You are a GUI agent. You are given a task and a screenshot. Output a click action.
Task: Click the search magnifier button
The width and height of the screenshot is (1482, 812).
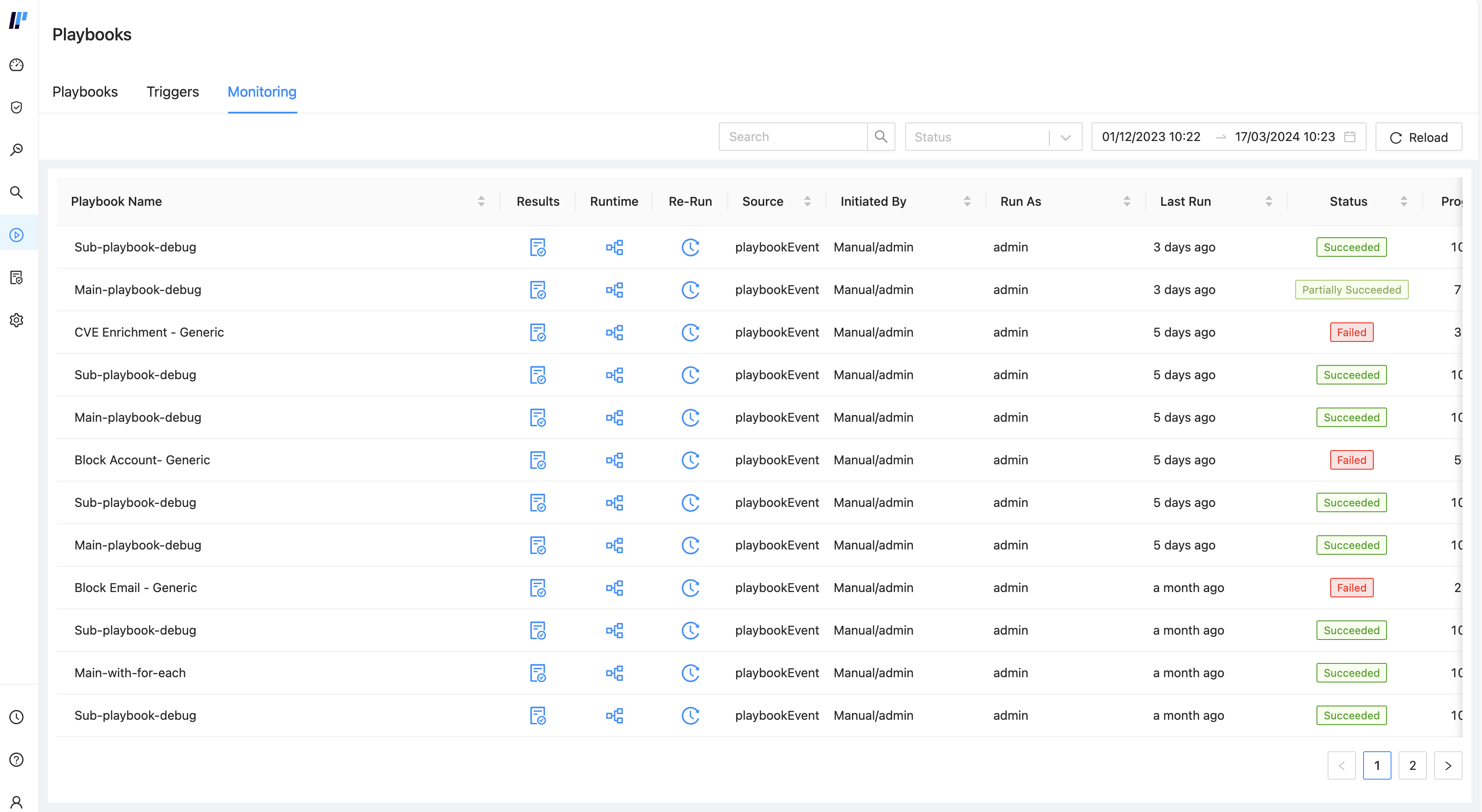881,137
